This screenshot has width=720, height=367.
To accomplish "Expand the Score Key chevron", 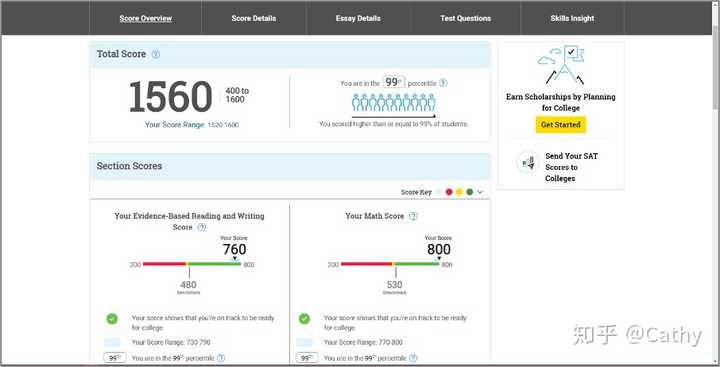I will [480, 192].
